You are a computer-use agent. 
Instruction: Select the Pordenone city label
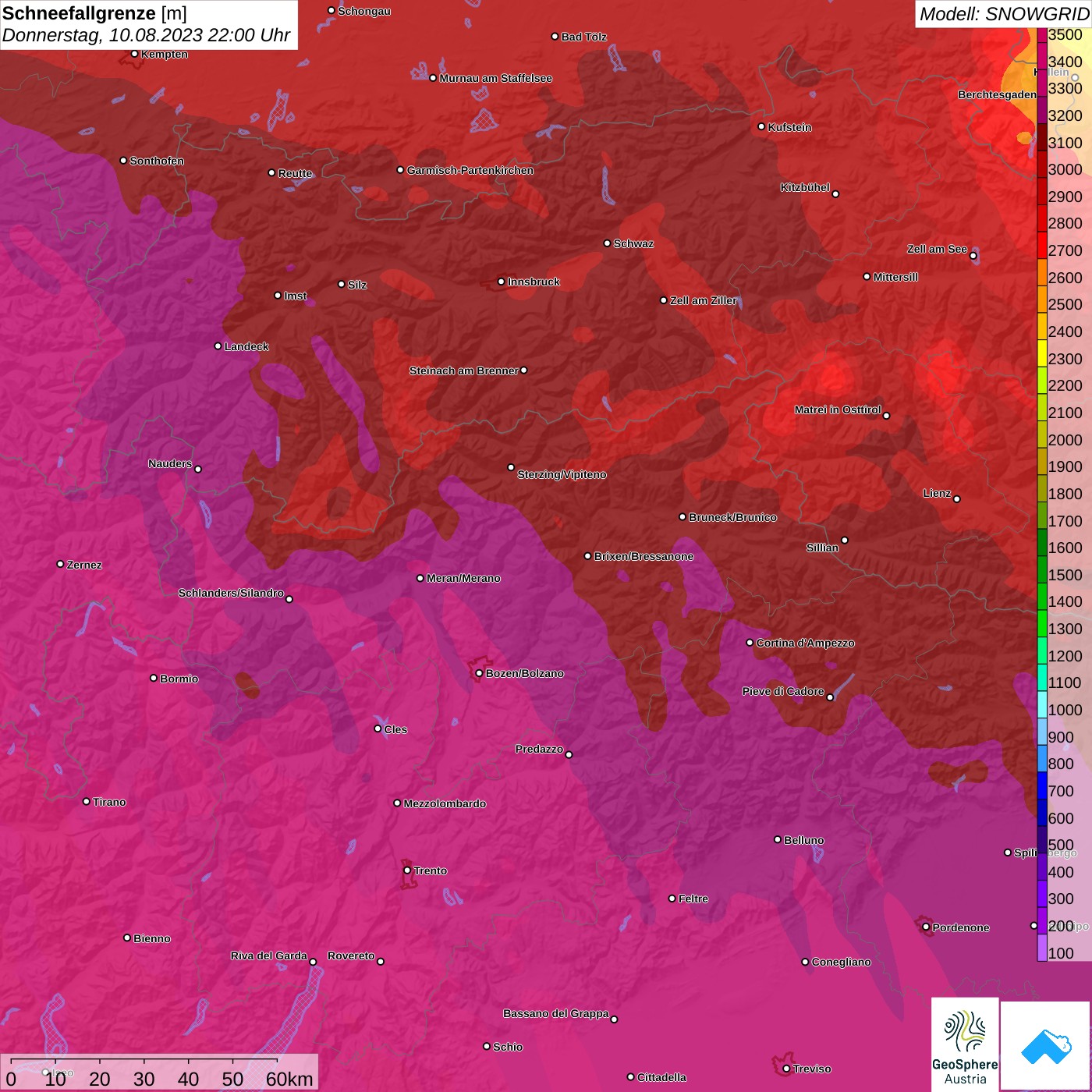[x=960, y=927]
